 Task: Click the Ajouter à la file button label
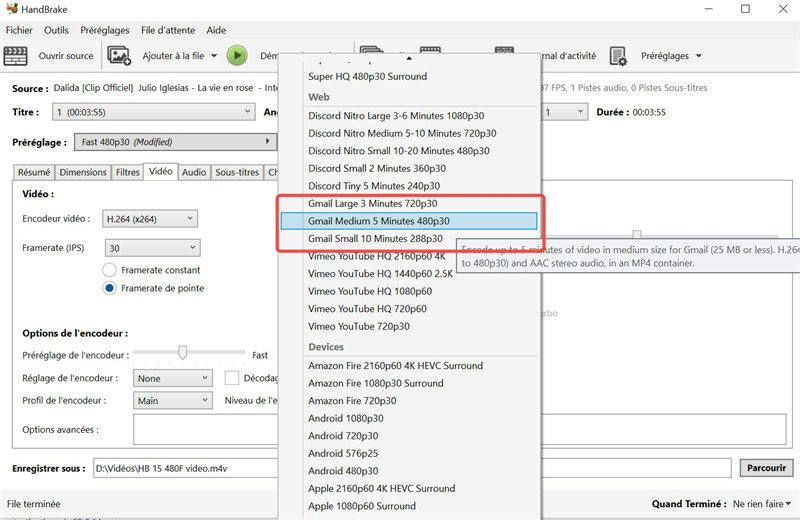coord(173,56)
